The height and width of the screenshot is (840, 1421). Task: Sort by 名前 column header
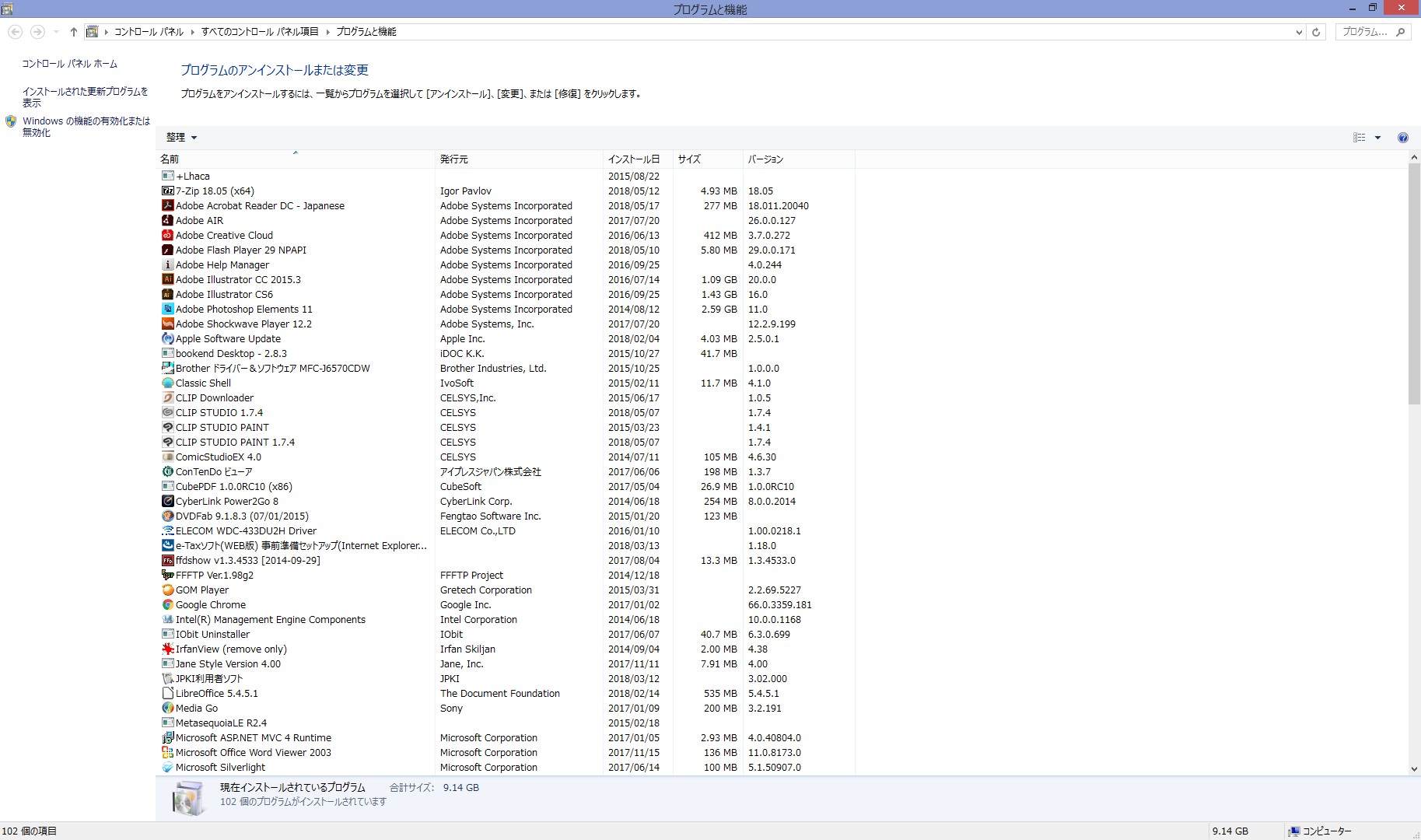pos(296,159)
